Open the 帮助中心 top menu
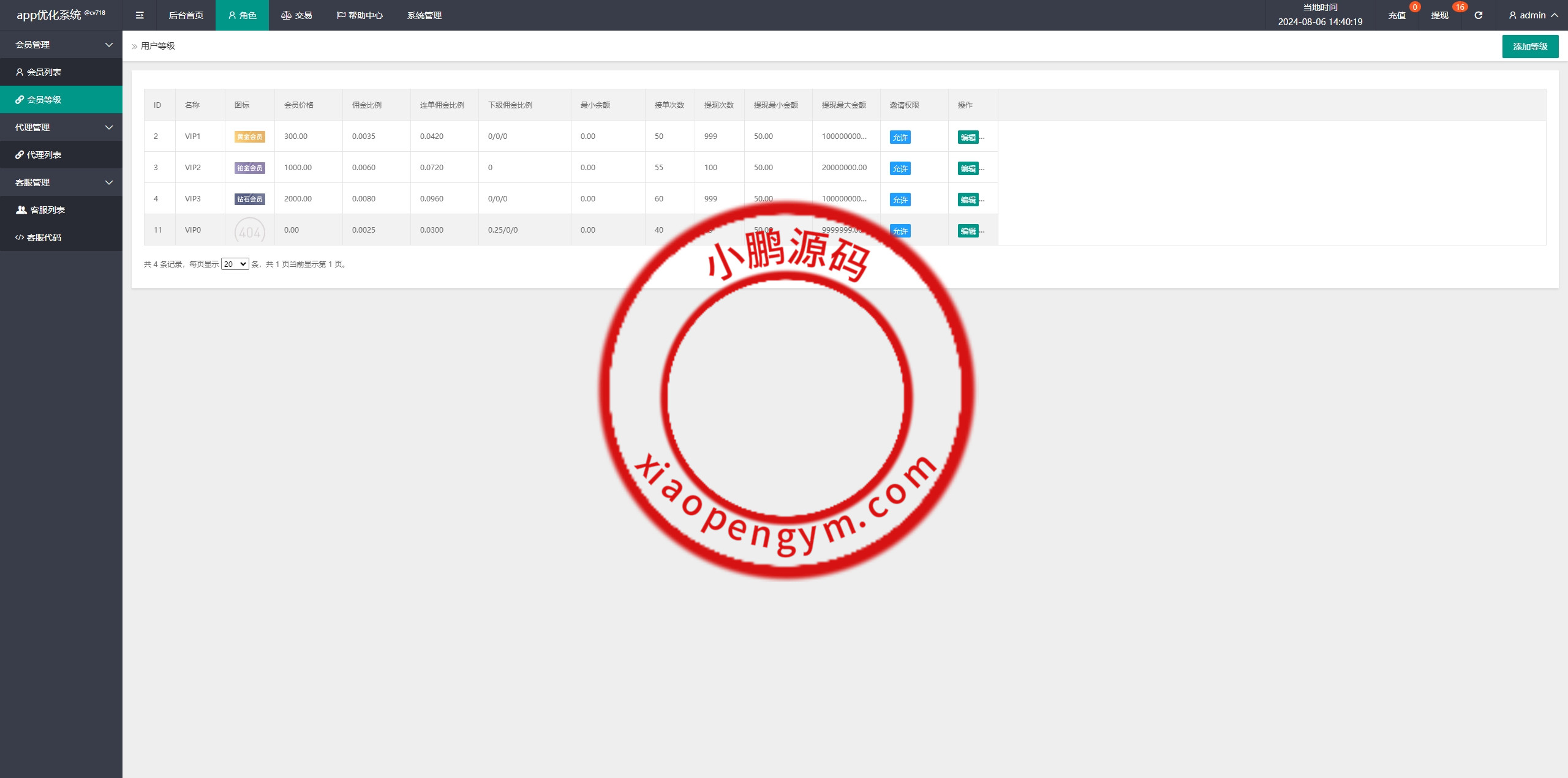Screen dimensions: 1568x778 coord(360,15)
